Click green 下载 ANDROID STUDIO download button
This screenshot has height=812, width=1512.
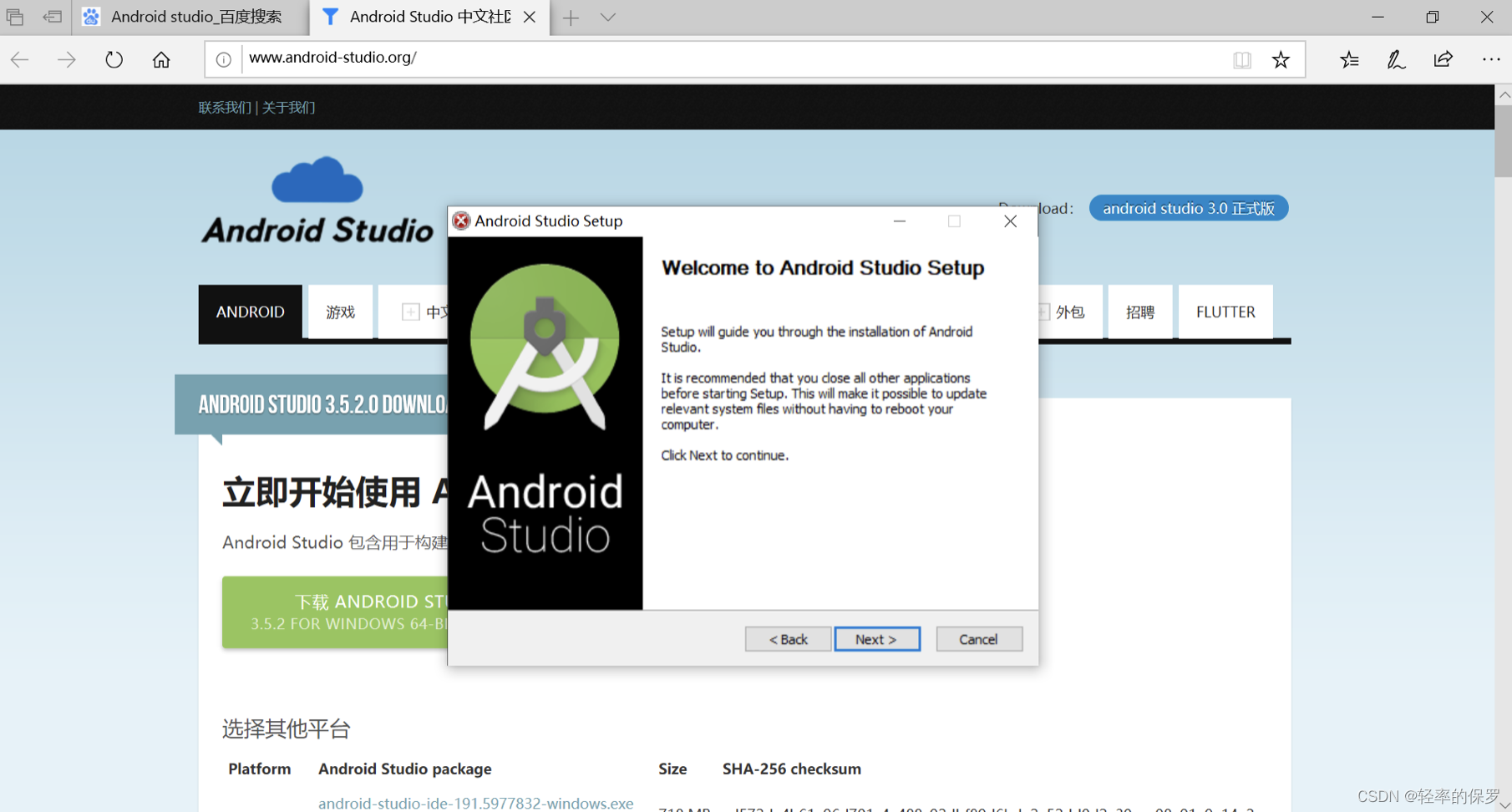tap(335, 612)
